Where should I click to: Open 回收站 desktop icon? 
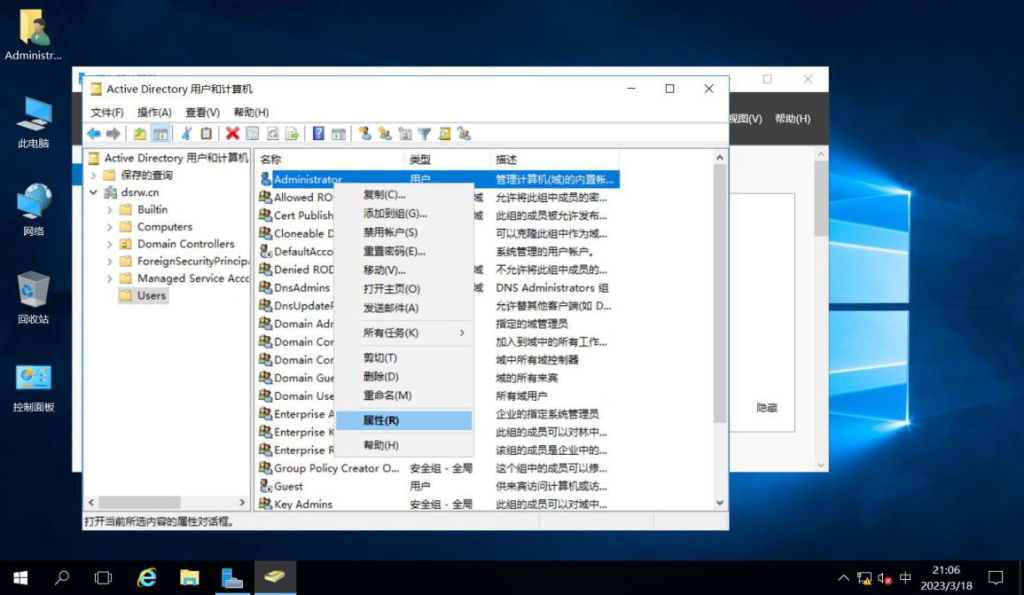pos(33,298)
